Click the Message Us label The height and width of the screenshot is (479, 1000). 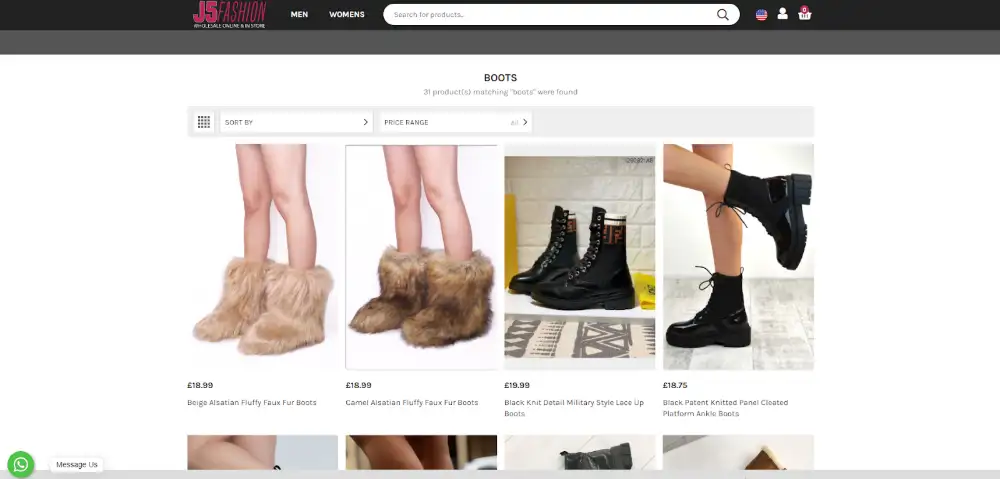(x=77, y=465)
